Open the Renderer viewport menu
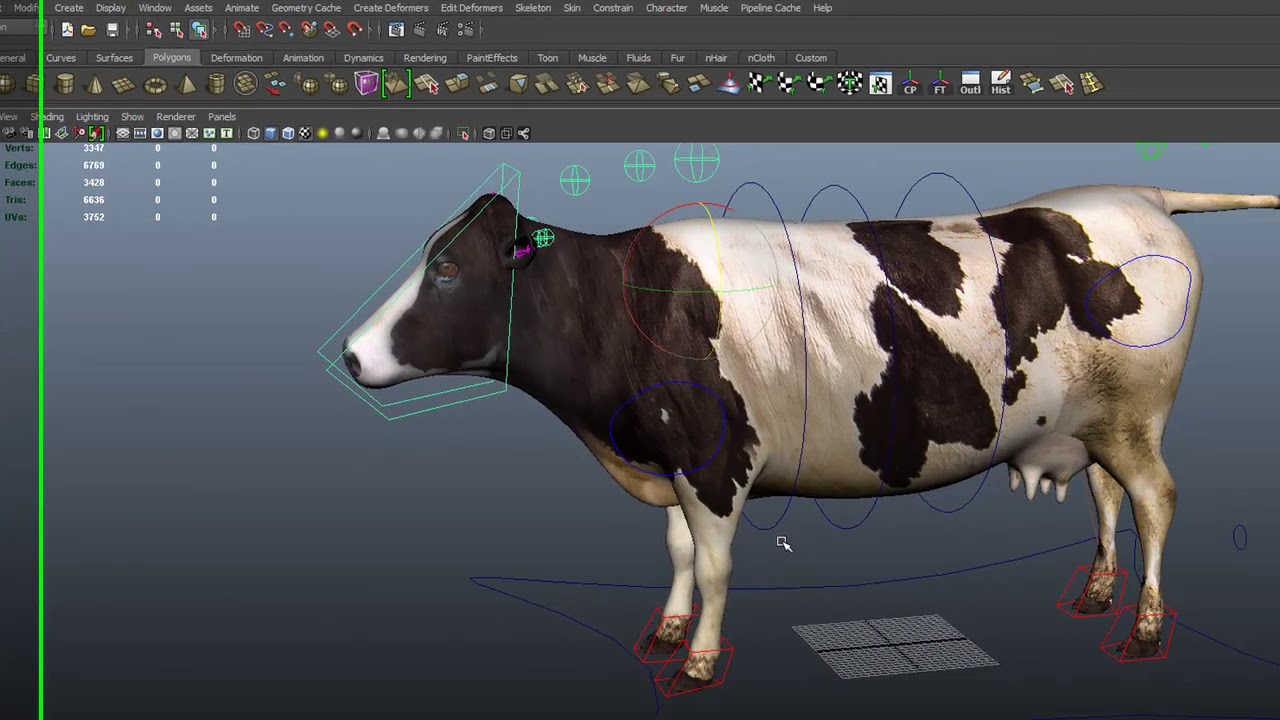The image size is (1280, 720). [x=176, y=117]
